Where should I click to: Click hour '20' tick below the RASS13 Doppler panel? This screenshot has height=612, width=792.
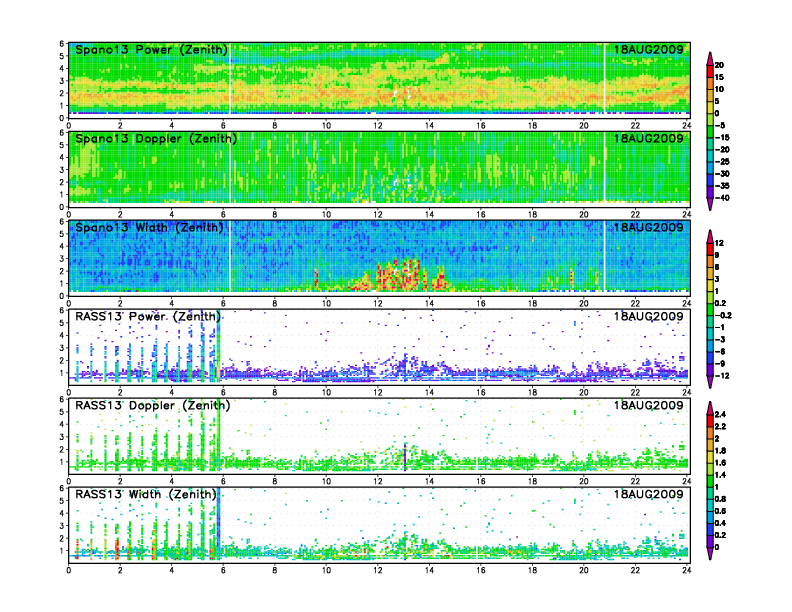point(583,481)
